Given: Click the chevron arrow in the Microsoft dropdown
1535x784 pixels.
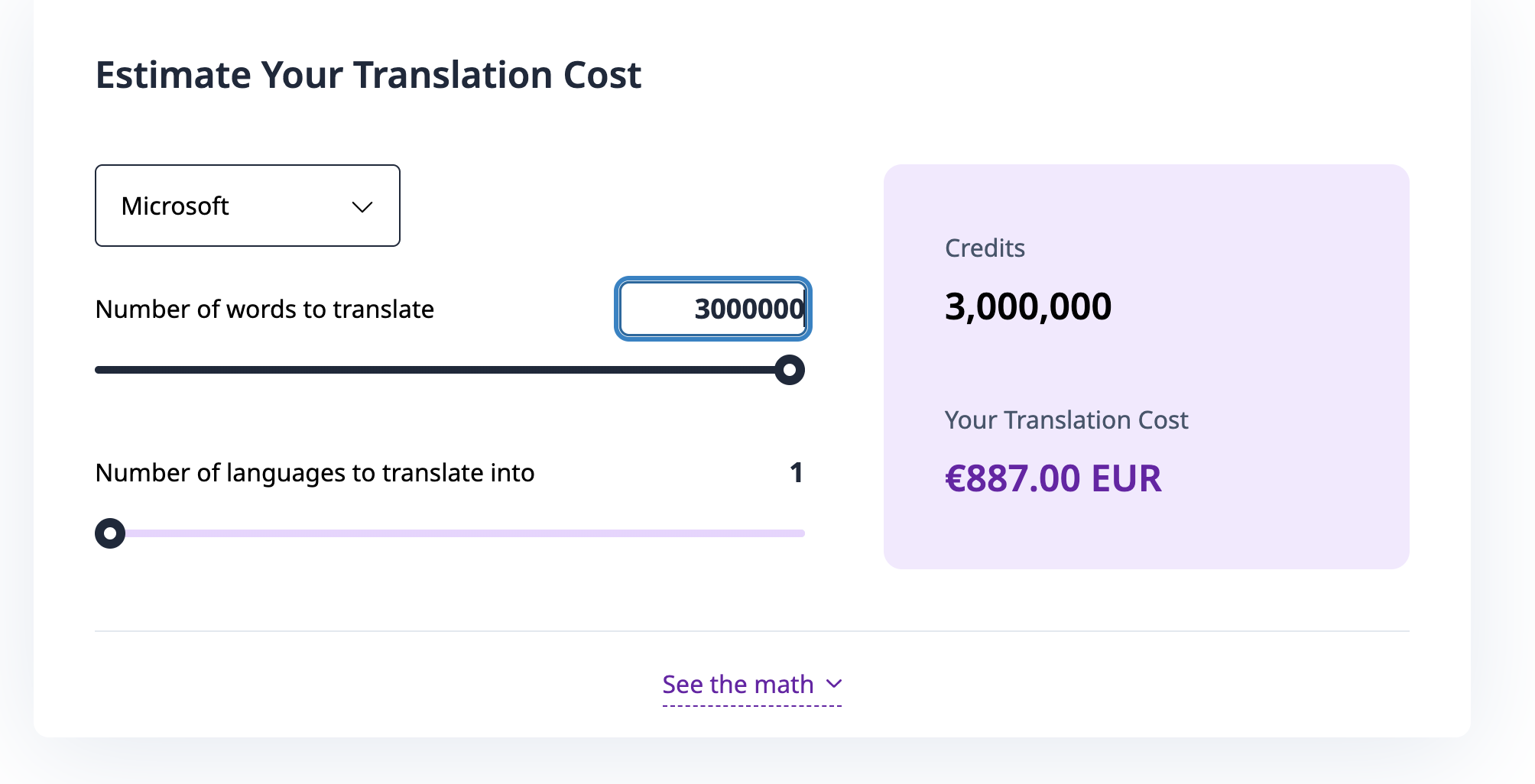Looking at the screenshot, I should (x=362, y=207).
